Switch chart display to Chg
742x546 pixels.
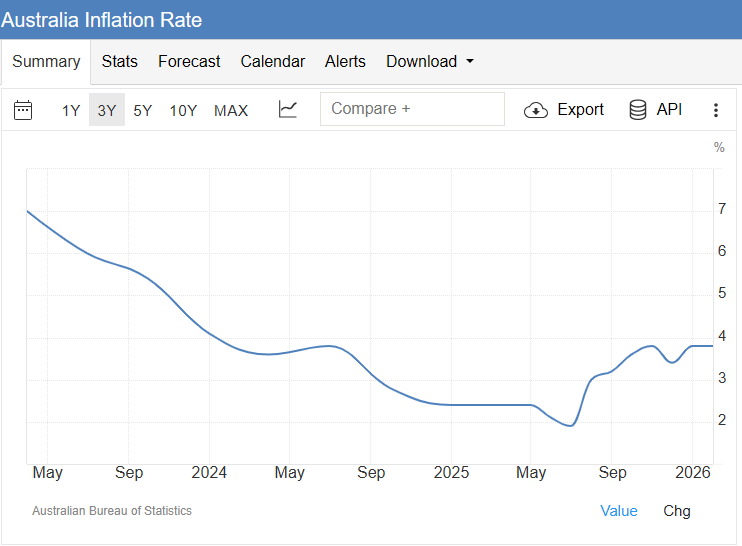pyautogui.click(x=677, y=511)
